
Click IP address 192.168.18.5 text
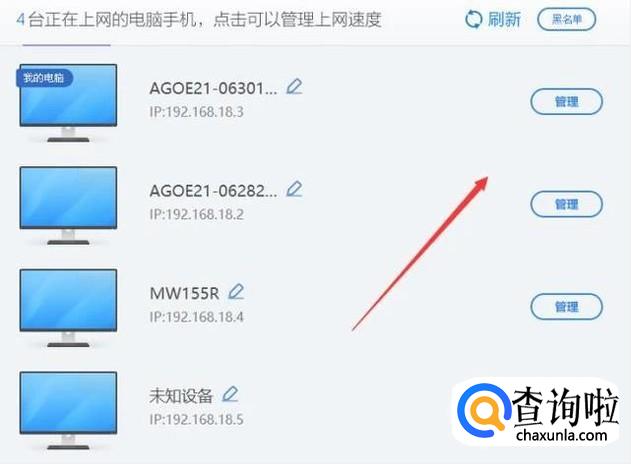click(196, 419)
